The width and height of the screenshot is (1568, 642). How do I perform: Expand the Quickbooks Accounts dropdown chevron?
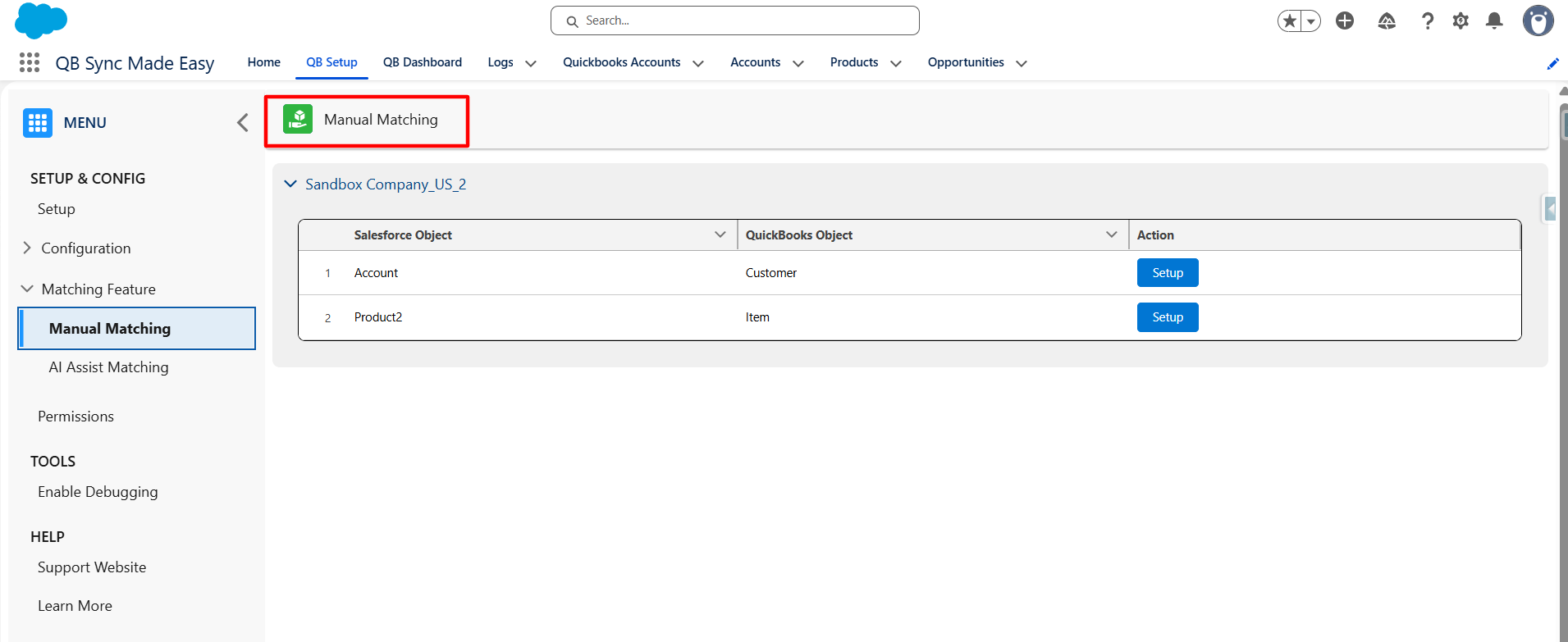[698, 63]
